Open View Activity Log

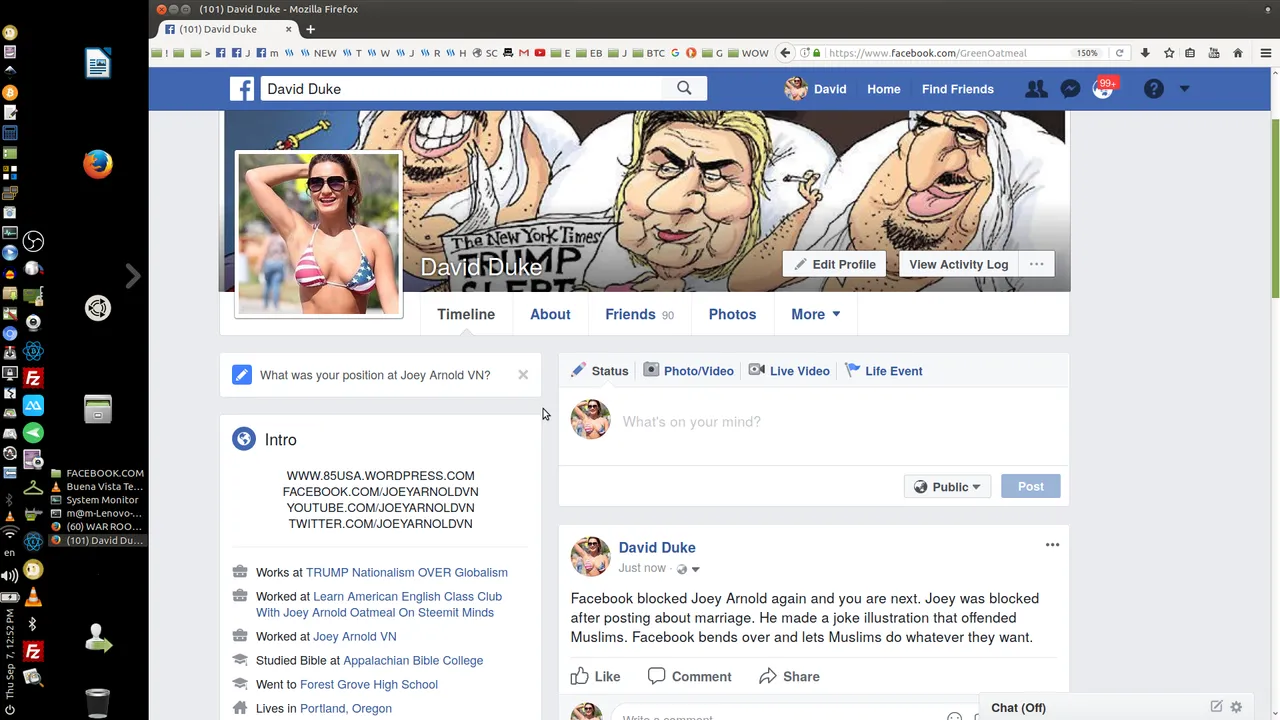coord(959,264)
